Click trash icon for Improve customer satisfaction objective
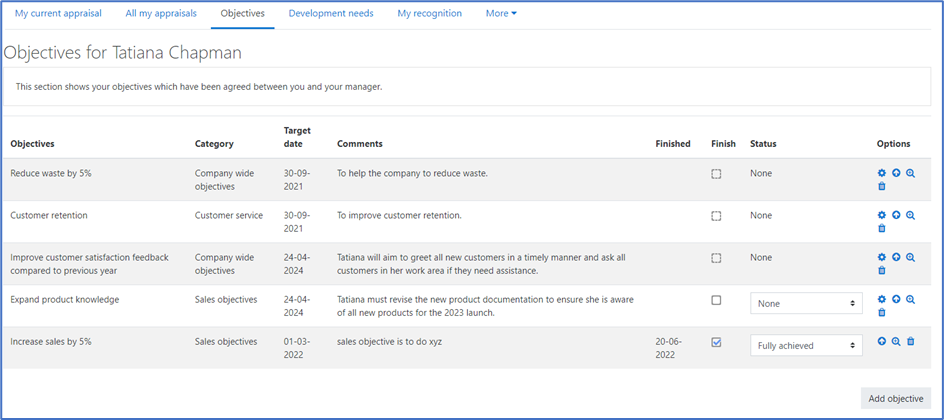 point(882,271)
